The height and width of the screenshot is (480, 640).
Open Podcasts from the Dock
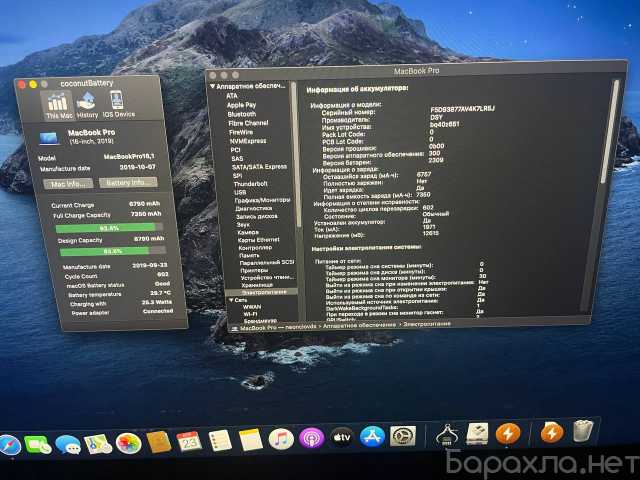point(311,438)
